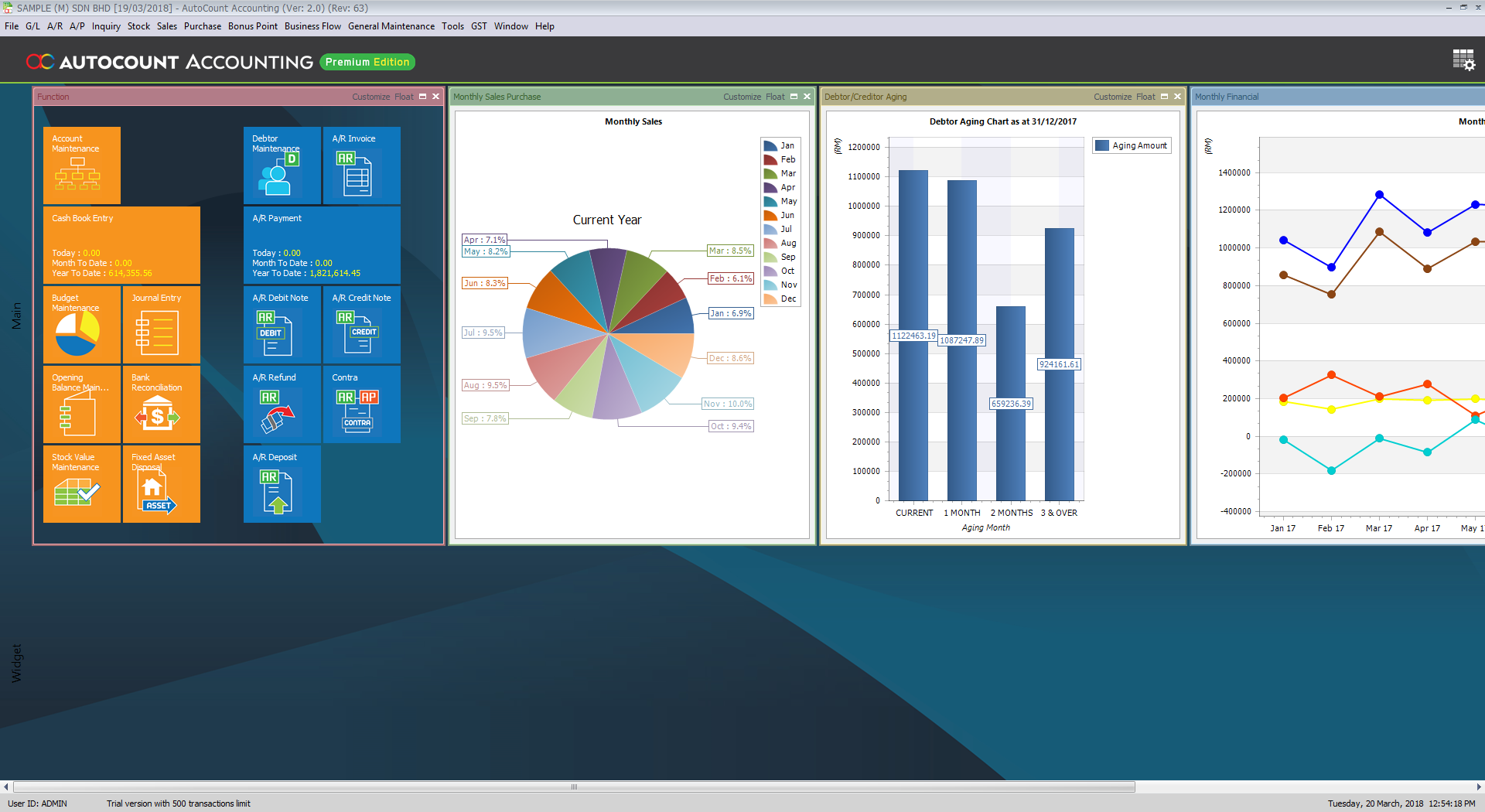
Task: Open the A/R Refund tile
Action: point(282,404)
